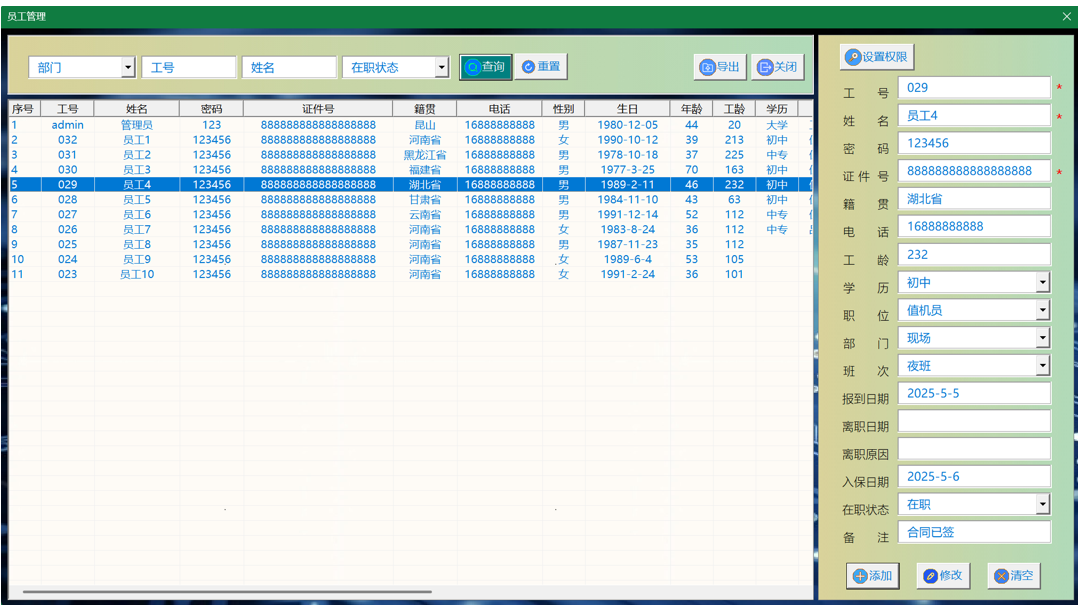
Task: Click the 学历 column header
Action: pyautogui.click(x=777, y=109)
